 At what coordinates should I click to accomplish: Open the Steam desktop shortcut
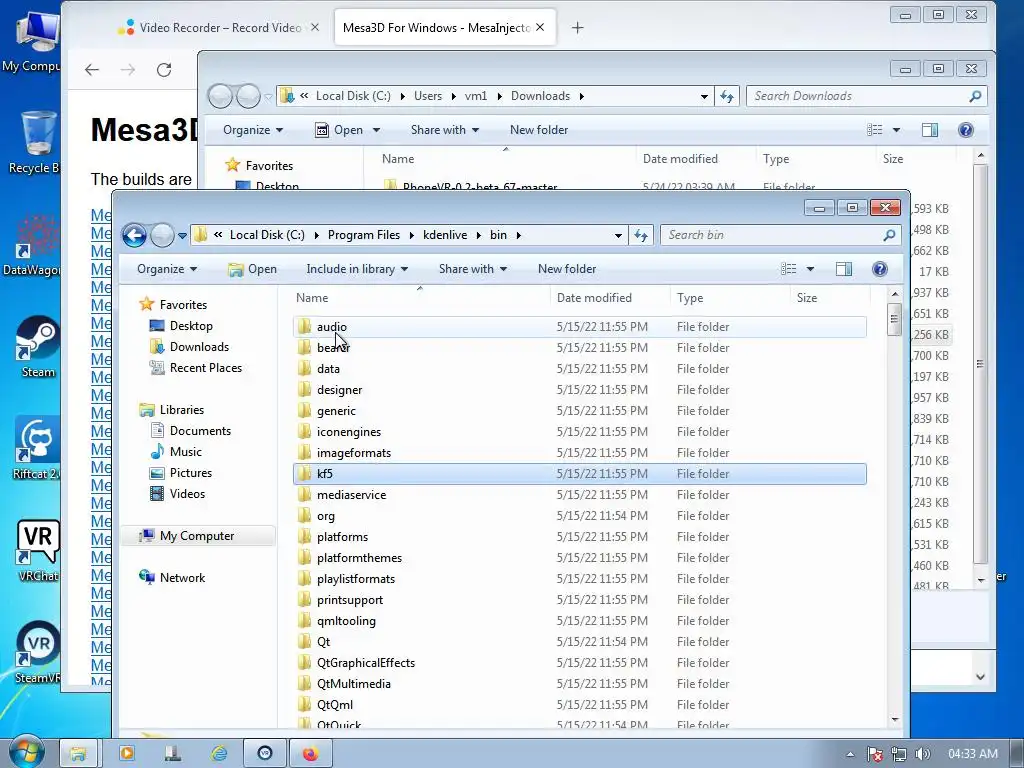38,347
